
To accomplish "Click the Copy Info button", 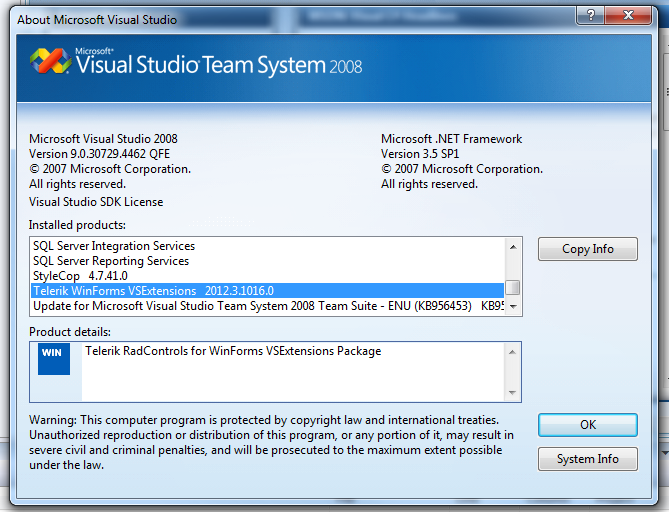I will [588, 249].
